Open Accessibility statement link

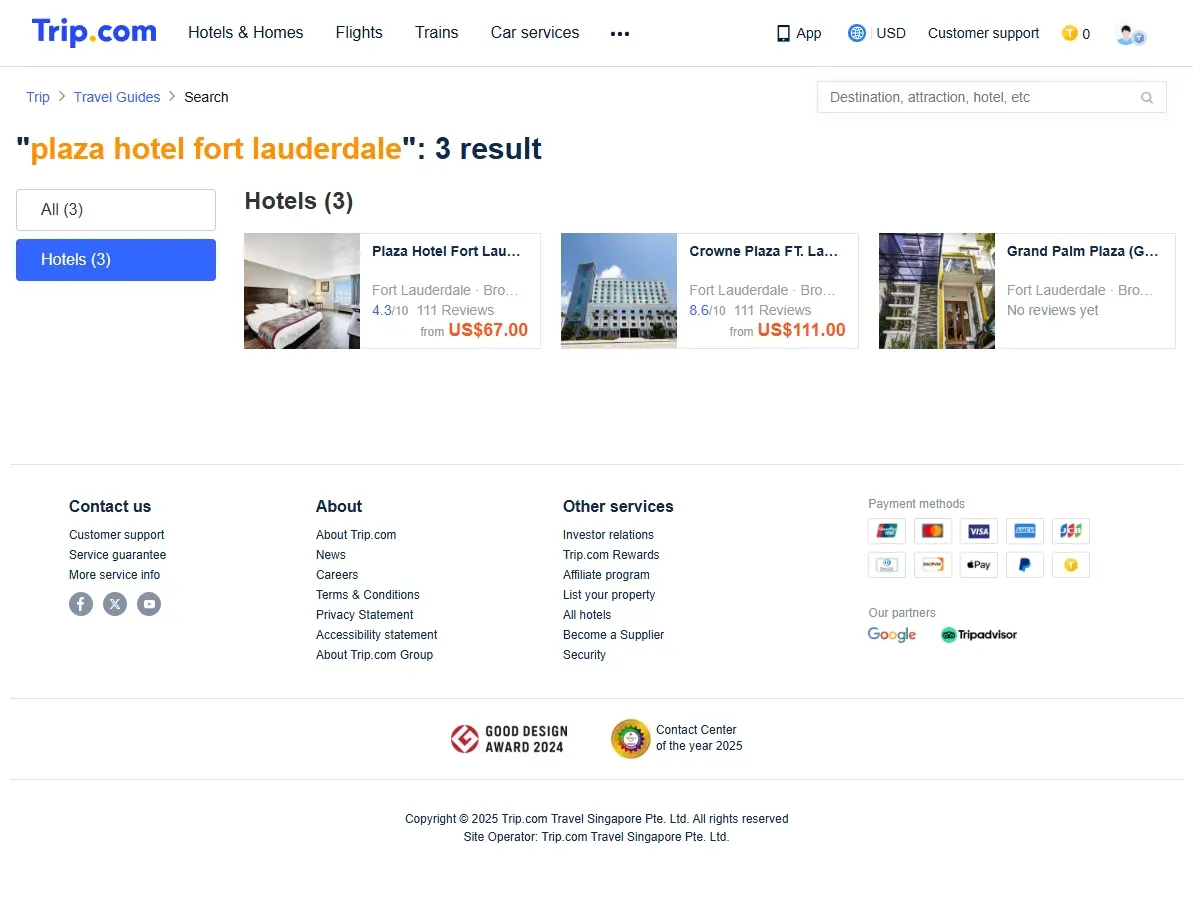(x=377, y=634)
